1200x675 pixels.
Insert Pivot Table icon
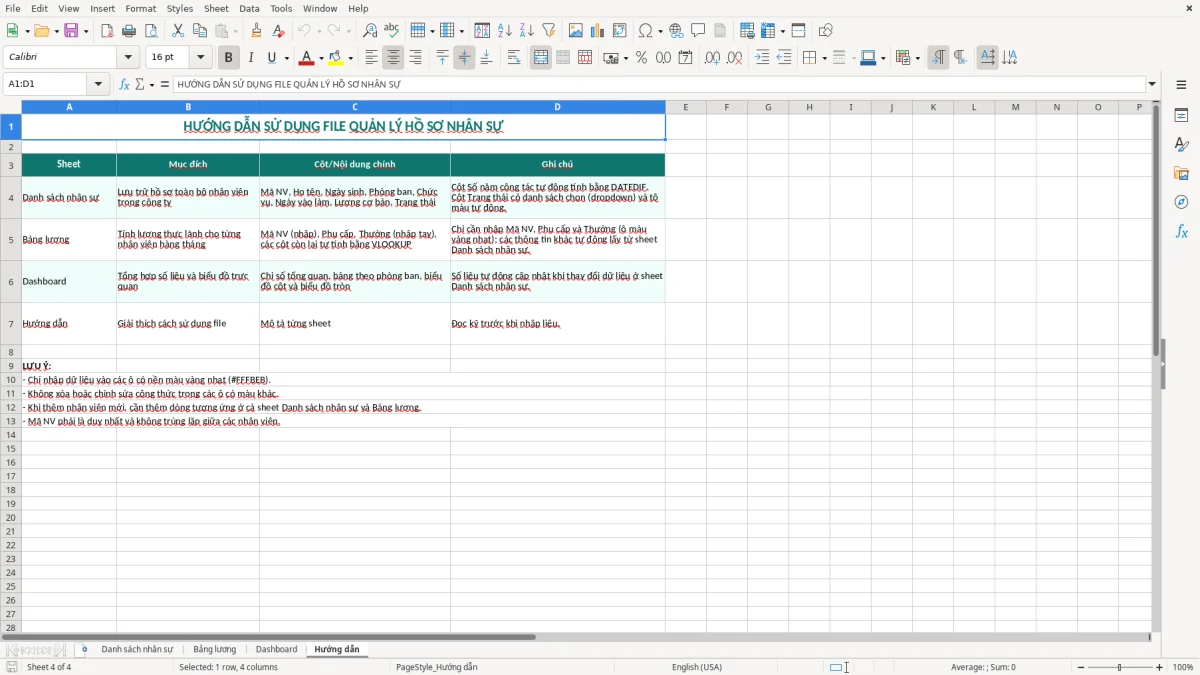[620, 31]
